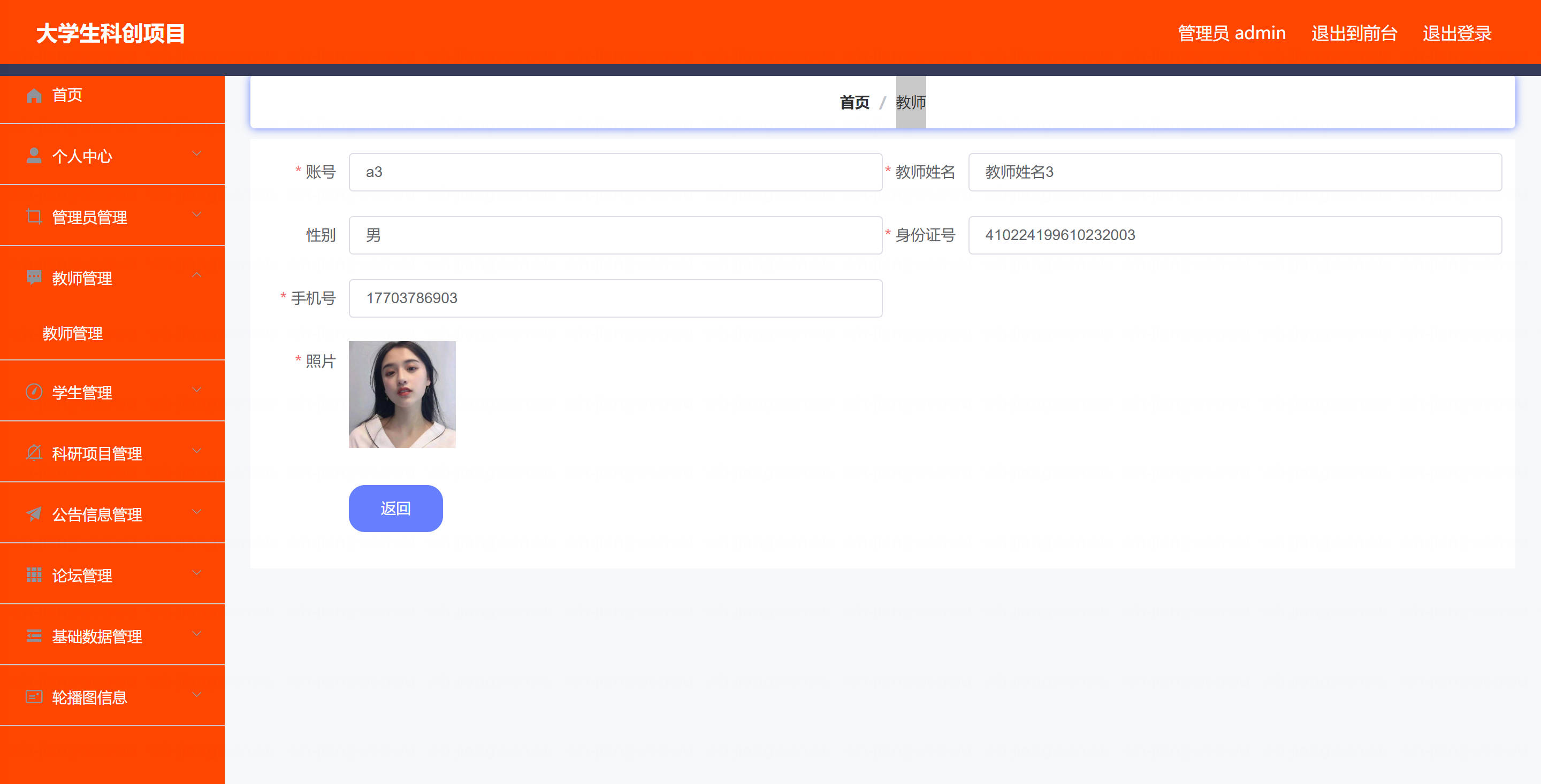1541x784 pixels.
Task: Click the home icon in sidebar
Action: tap(34, 96)
